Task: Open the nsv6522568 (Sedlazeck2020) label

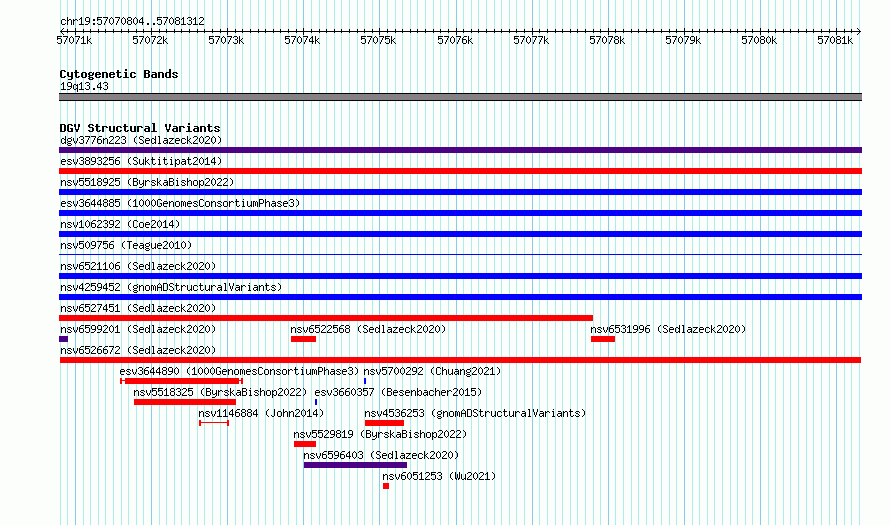Action: [x=368, y=329]
